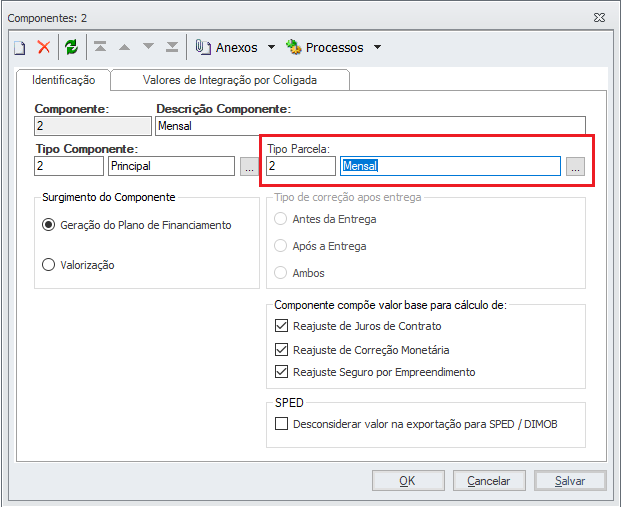Click the Componente code field
The image size is (622, 507).
coord(93,126)
